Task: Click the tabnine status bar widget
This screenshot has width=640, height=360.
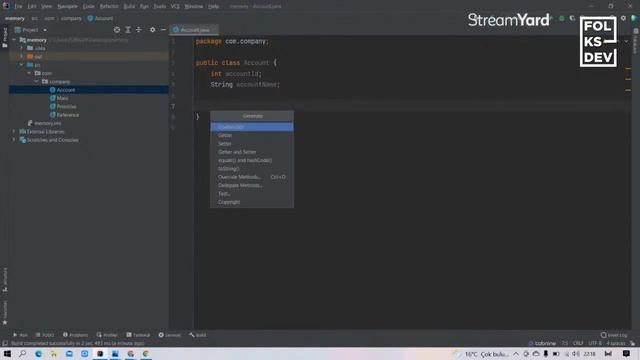Action: pyautogui.click(x=542, y=343)
